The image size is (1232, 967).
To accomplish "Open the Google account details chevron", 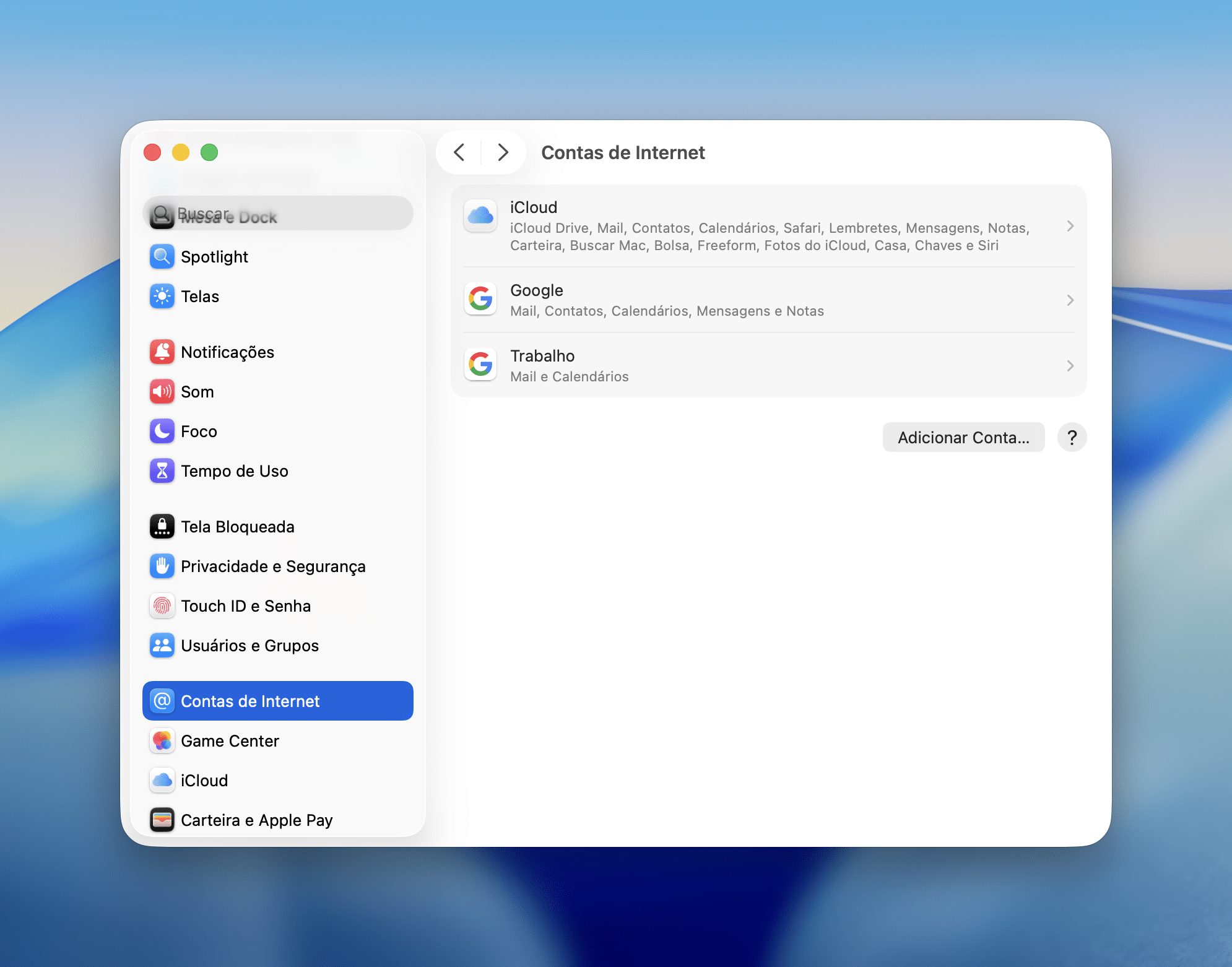I will point(1070,300).
